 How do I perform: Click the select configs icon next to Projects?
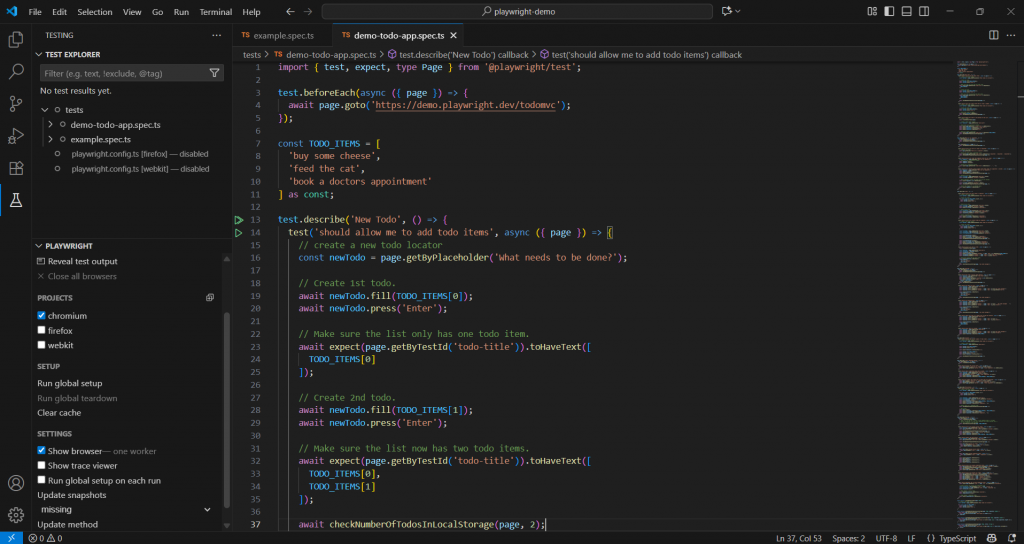(210, 298)
